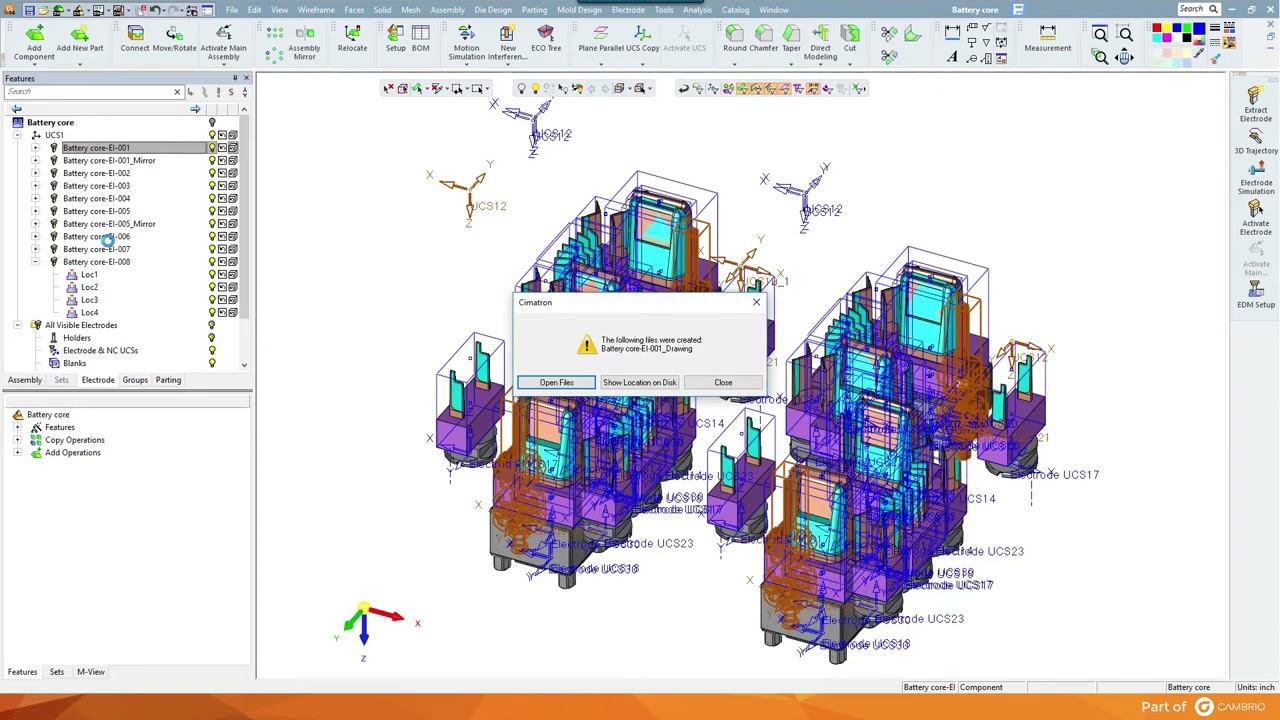The height and width of the screenshot is (720, 1280).
Task: Switch to the Parting tab
Action: [x=168, y=380]
